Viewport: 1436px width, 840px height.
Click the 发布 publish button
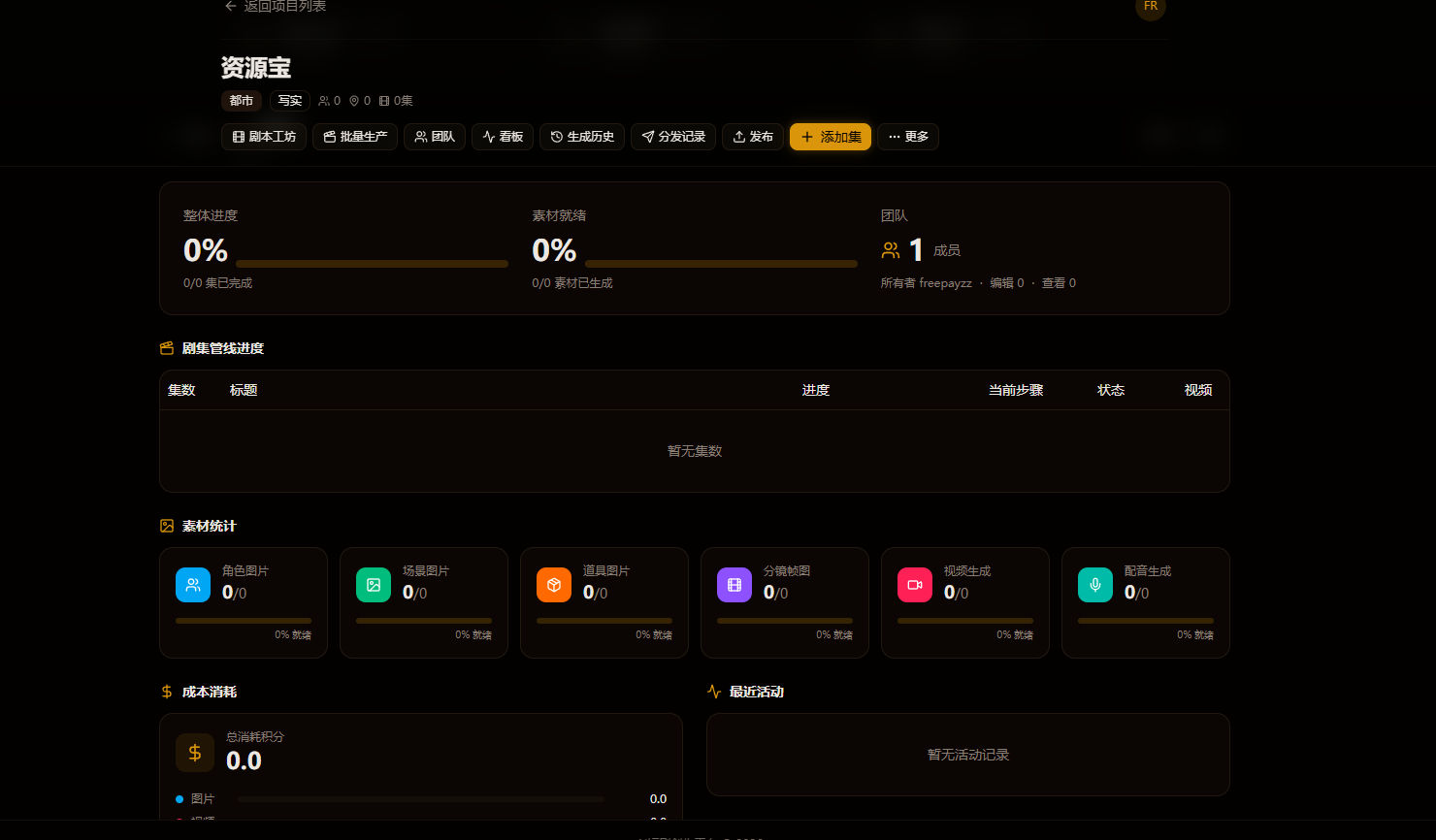pos(753,137)
